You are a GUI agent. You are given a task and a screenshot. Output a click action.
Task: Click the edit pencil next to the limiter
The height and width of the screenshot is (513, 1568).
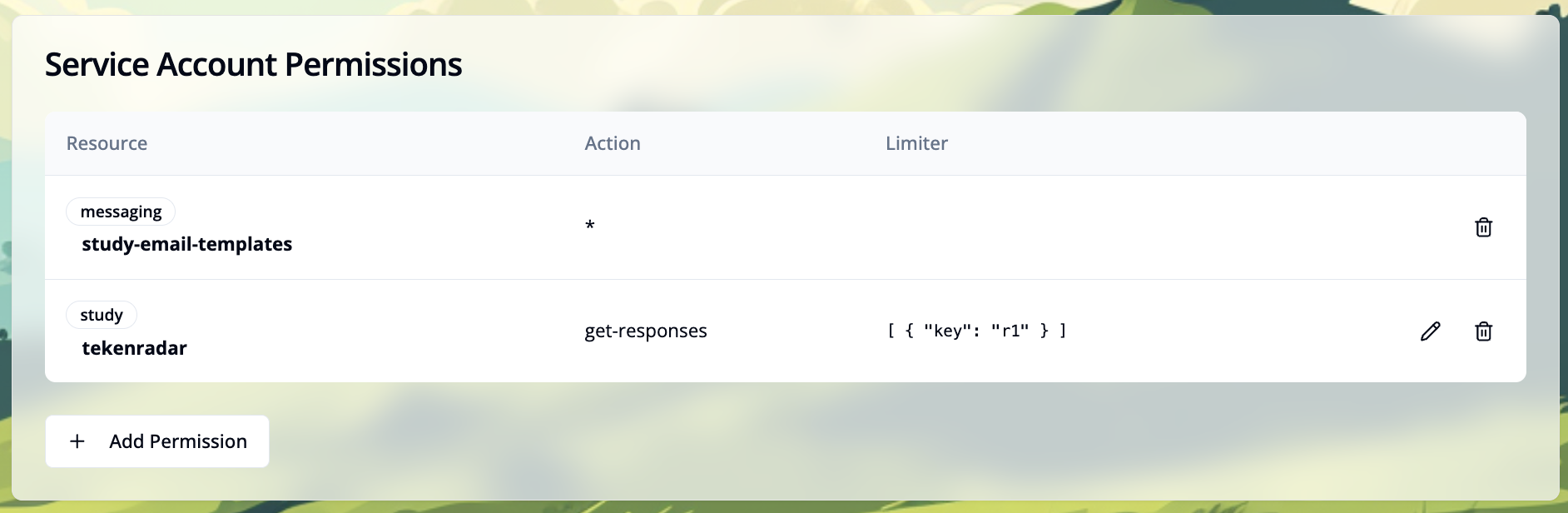[x=1430, y=331]
